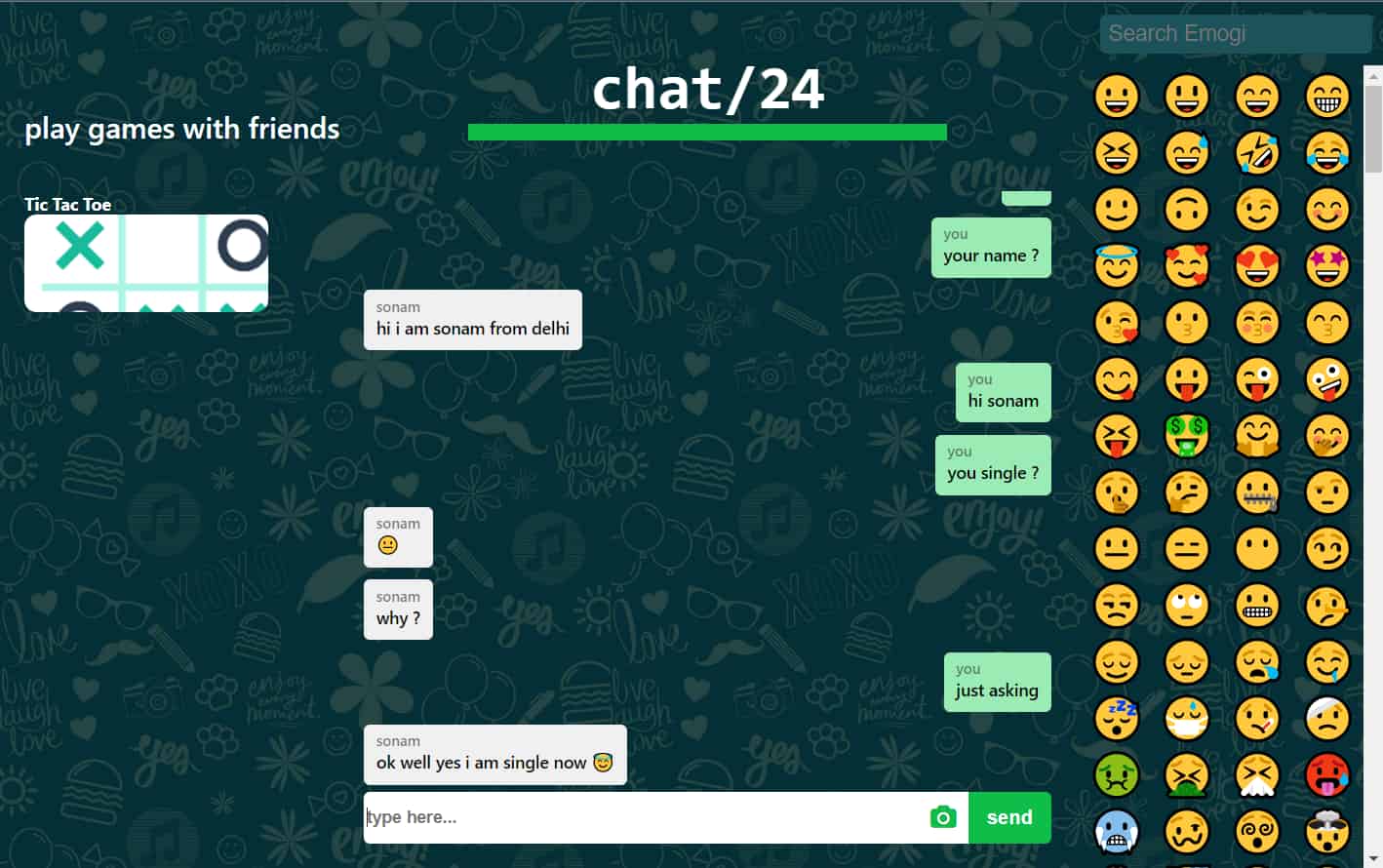Viewport: 1383px width, 868px height.
Task: Insert the rolling eyes emoji
Action: point(1187,606)
